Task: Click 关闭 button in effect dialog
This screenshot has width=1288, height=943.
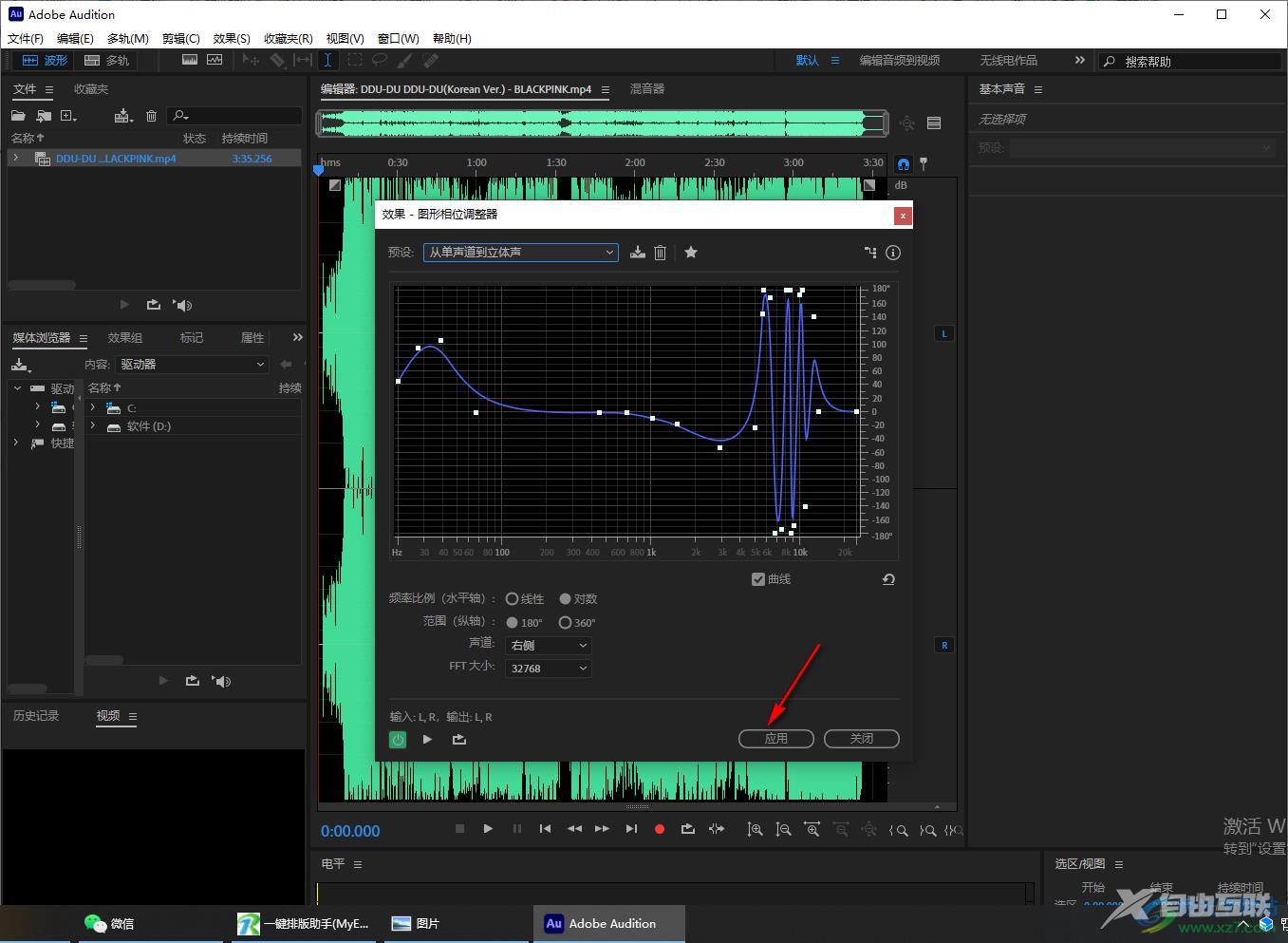Action: [862, 739]
